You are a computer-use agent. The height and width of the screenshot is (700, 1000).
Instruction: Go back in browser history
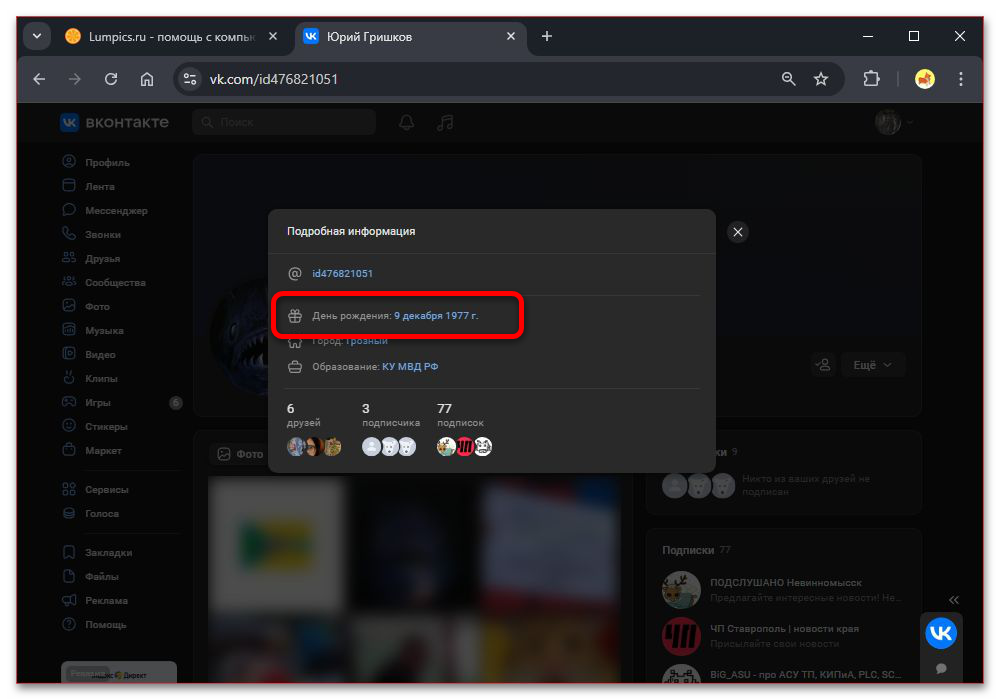(x=40, y=79)
